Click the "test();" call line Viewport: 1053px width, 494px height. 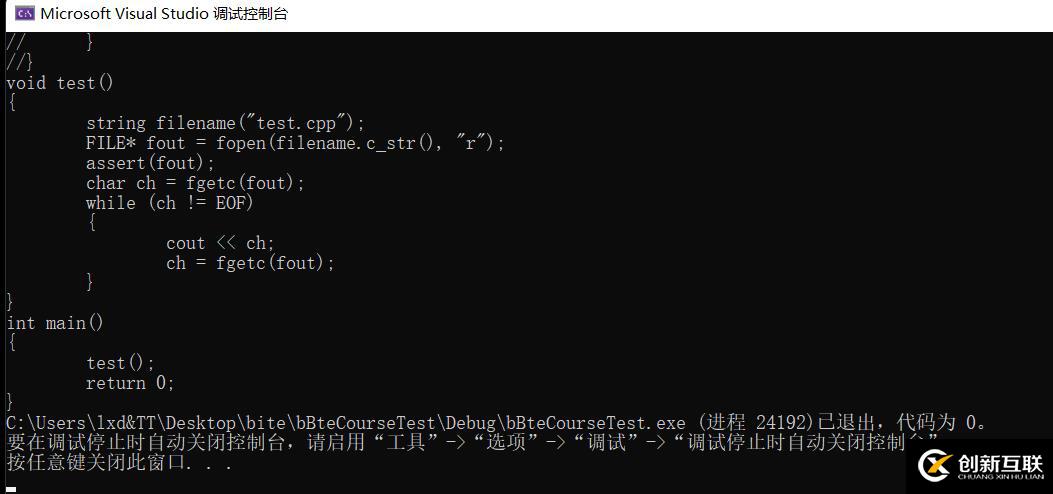[x=120, y=363]
